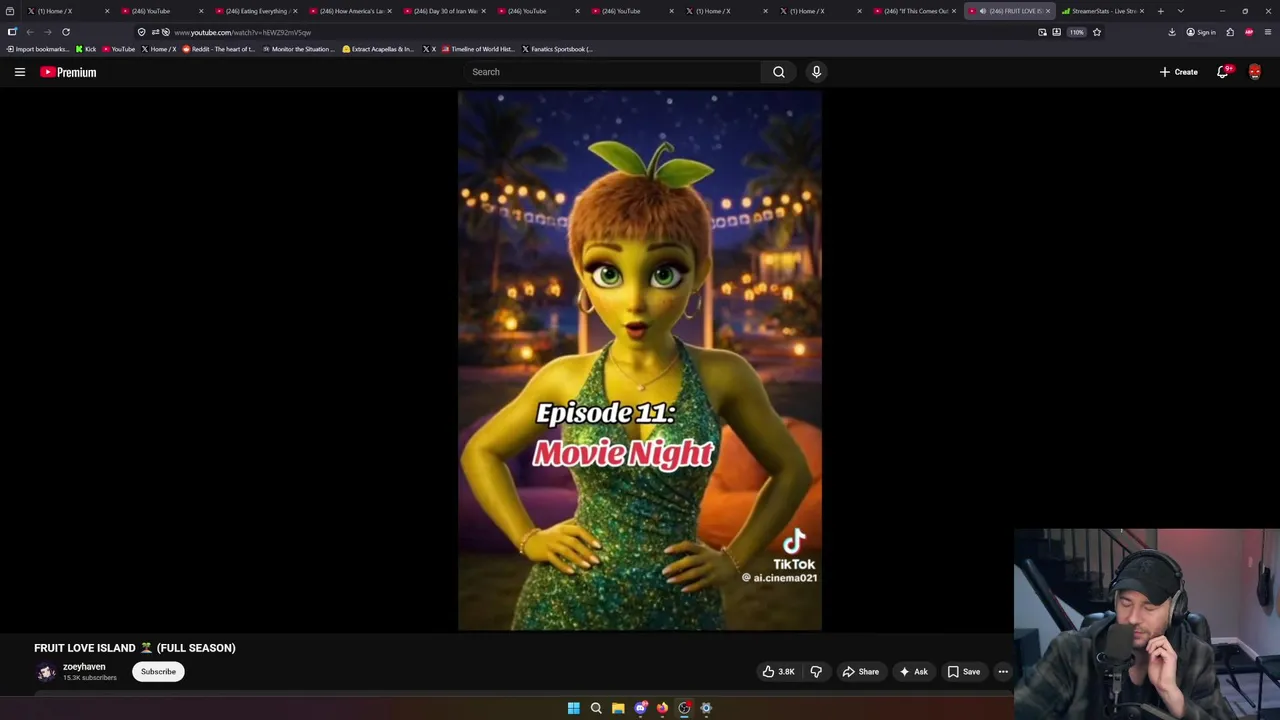Open the account avatar menu
Screen dimensions: 1280x720
click(1255, 72)
